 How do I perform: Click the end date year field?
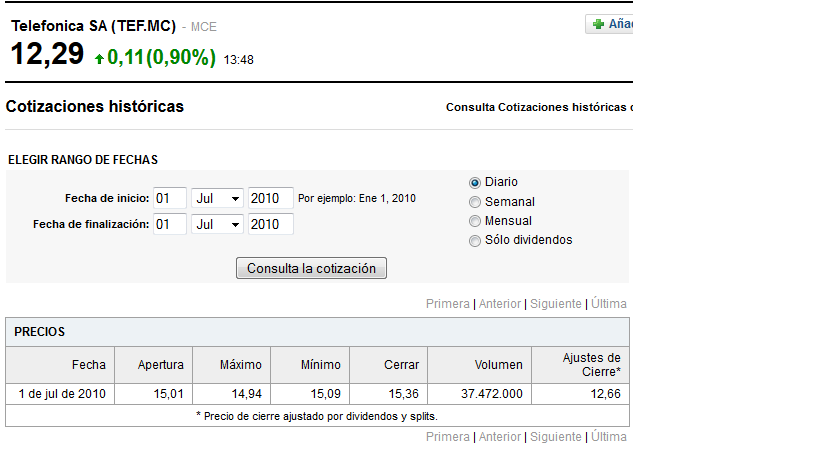tap(271, 225)
